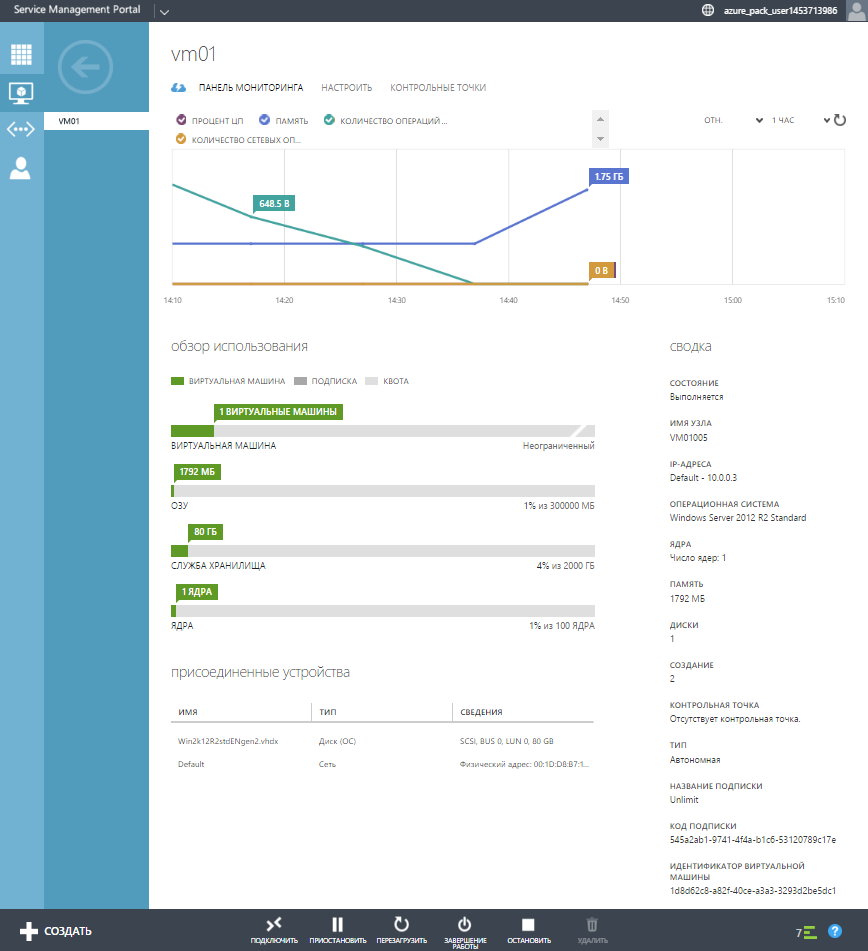This screenshot has width=868, height=951.
Task: Toggle the КОЛИЧЕСТВО СЕТЕВЫХ ОП metric checkbox
Action: (x=182, y=140)
